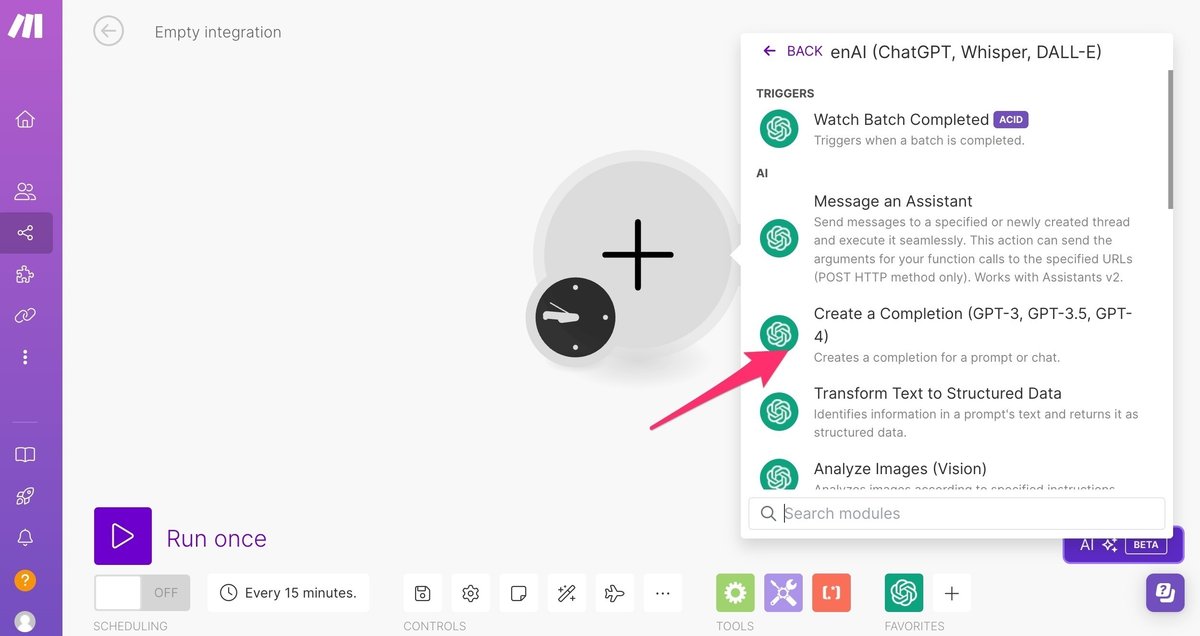
Task: Go back with the circled arrow
Action: coord(108,31)
